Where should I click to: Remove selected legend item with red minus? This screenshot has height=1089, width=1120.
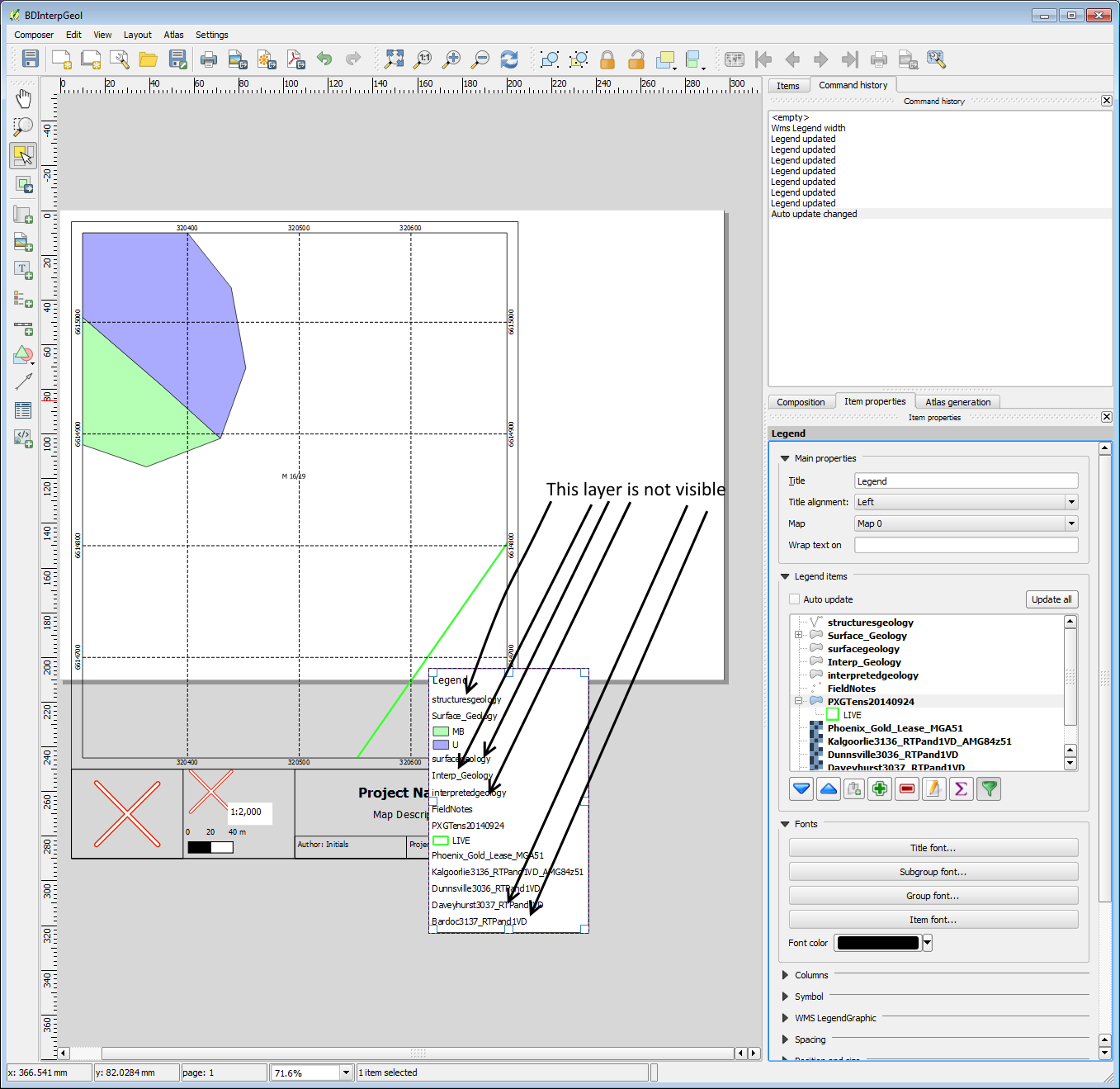tap(906, 789)
